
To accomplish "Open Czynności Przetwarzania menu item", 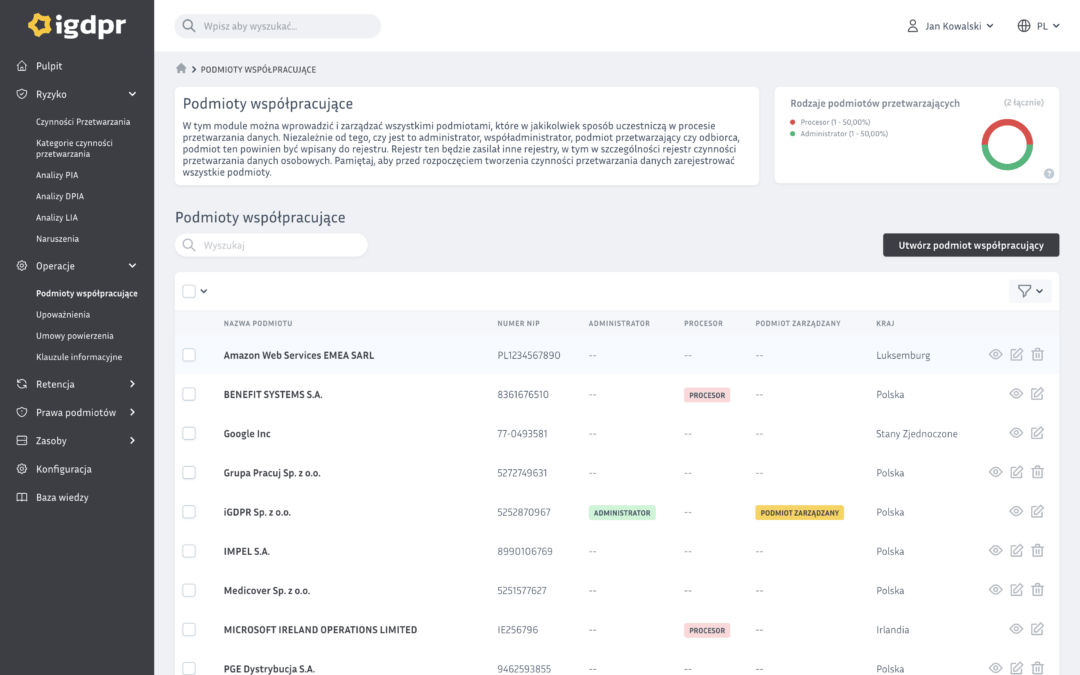I will (x=83, y=121).
